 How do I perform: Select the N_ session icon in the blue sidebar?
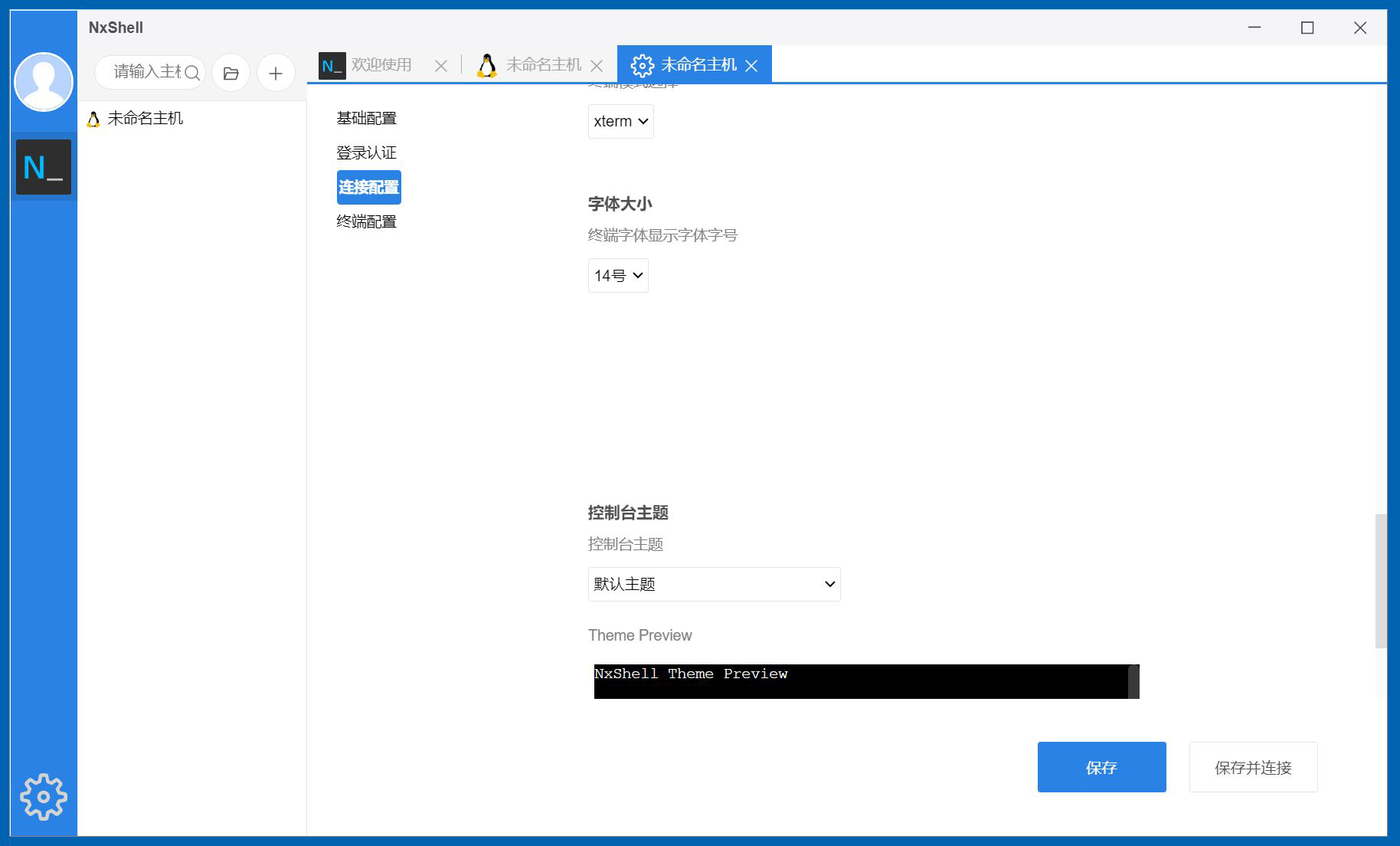[43, 166]
